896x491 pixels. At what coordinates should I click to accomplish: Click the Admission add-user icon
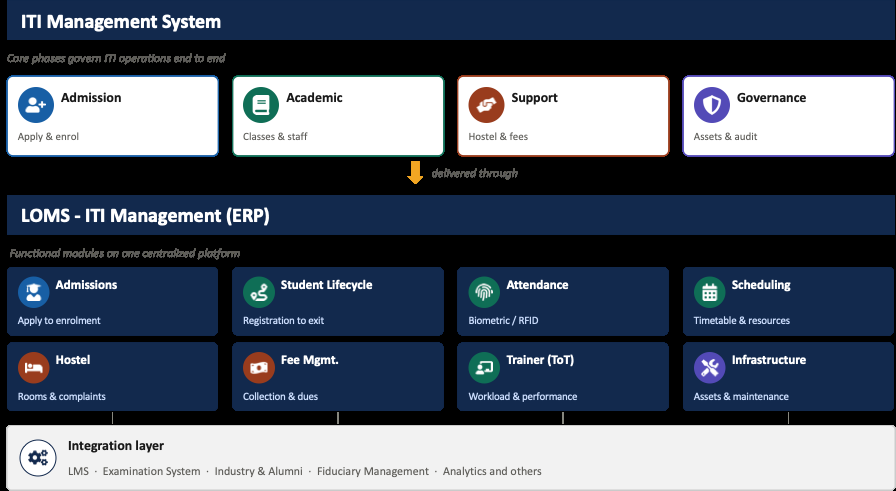(36, 105)
